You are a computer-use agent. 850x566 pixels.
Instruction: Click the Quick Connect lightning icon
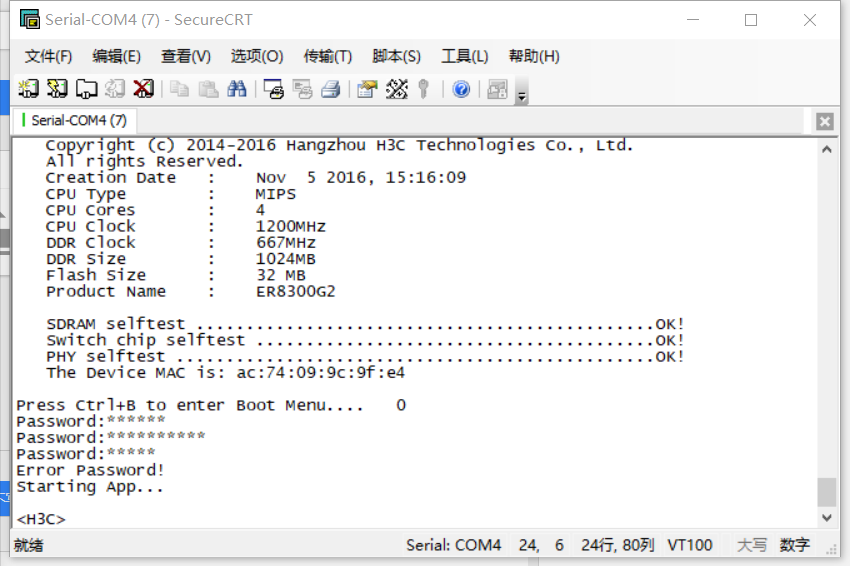point(57,88)
